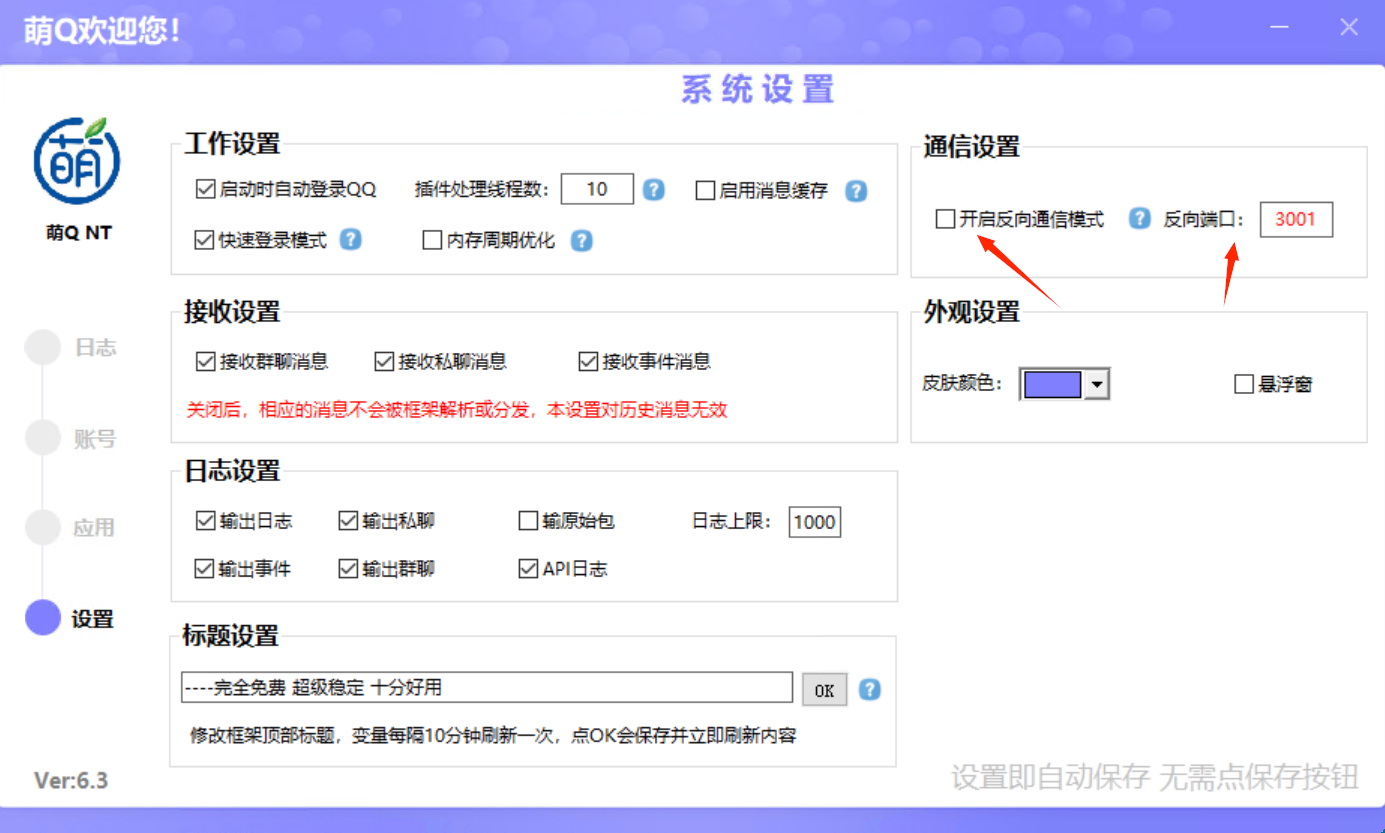Minimize the 萌Q window
Image resolution: width=1385 pixels, height=833 pixels.
pos(1279,28)
